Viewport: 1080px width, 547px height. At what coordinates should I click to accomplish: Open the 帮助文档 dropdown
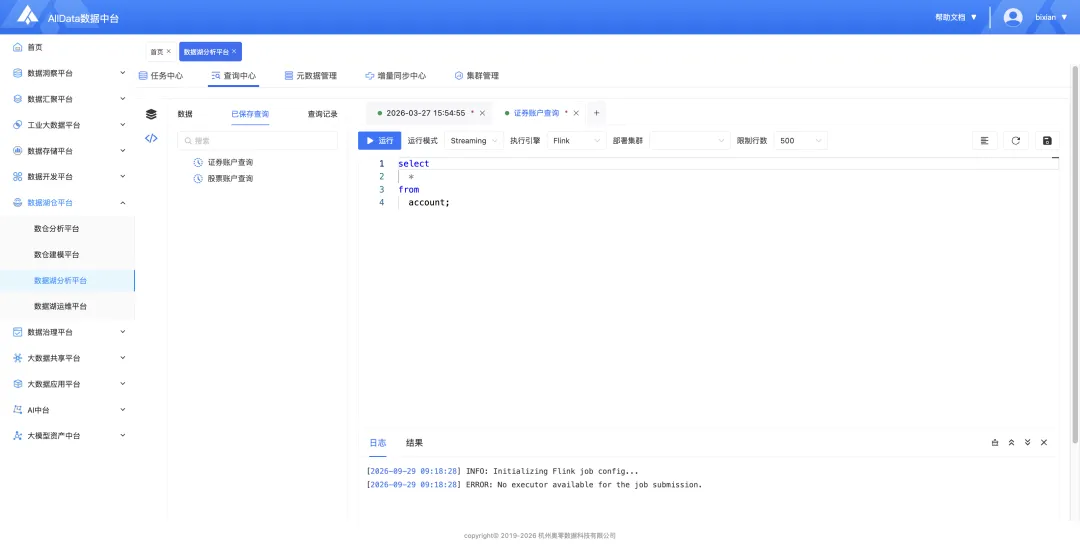click(x=956, y=17)
